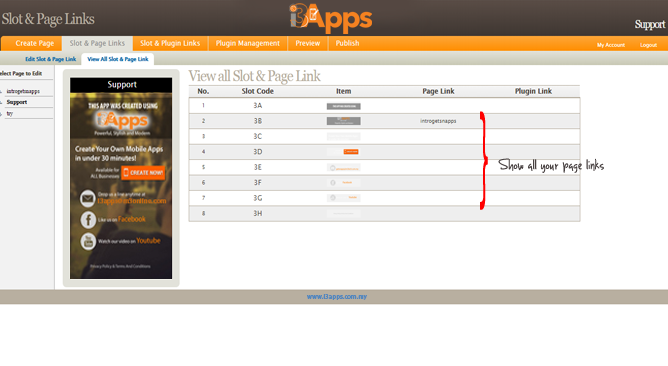Open the Preview tab

[308, 43]
